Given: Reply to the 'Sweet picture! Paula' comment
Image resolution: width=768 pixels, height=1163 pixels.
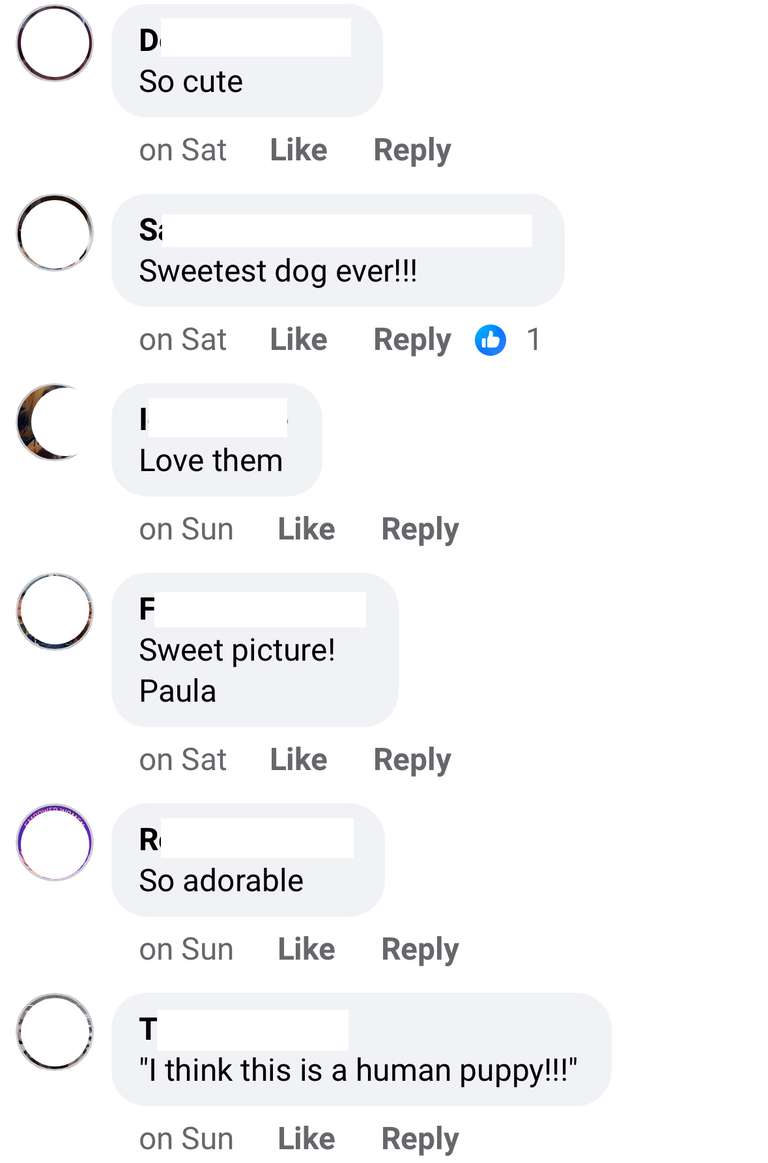Looking at the screenshot, I should (x=411, y=760).
